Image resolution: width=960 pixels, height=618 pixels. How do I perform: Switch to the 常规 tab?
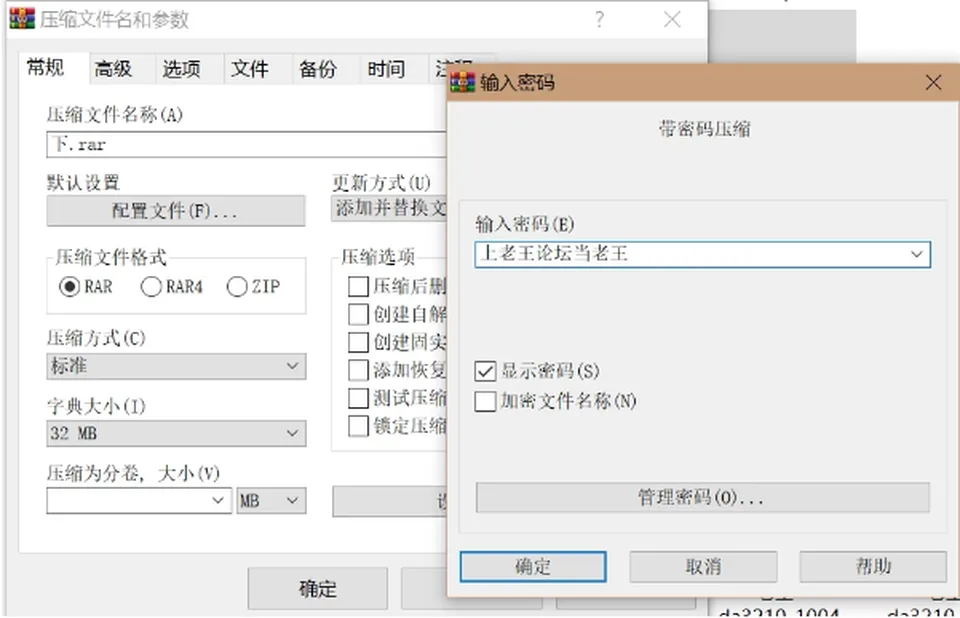pyautogui.click(x=46, y=67)
